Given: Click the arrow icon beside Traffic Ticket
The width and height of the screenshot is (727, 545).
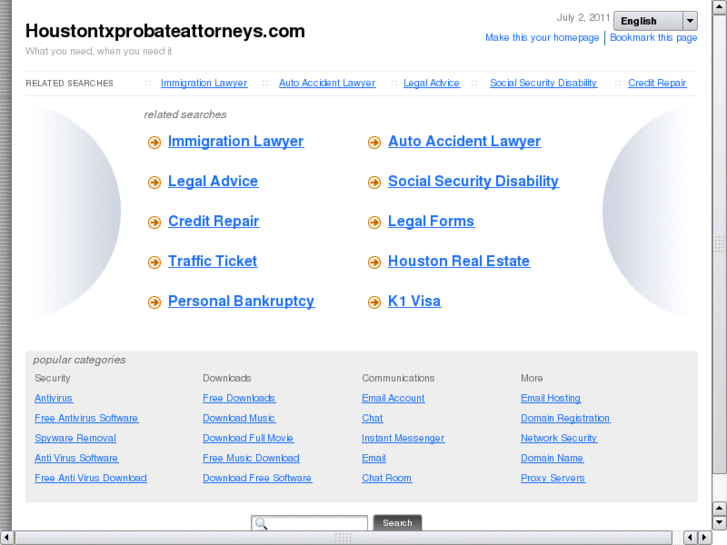Looking at the screenshot, I should pyautogui.click(x=154, y=263).
